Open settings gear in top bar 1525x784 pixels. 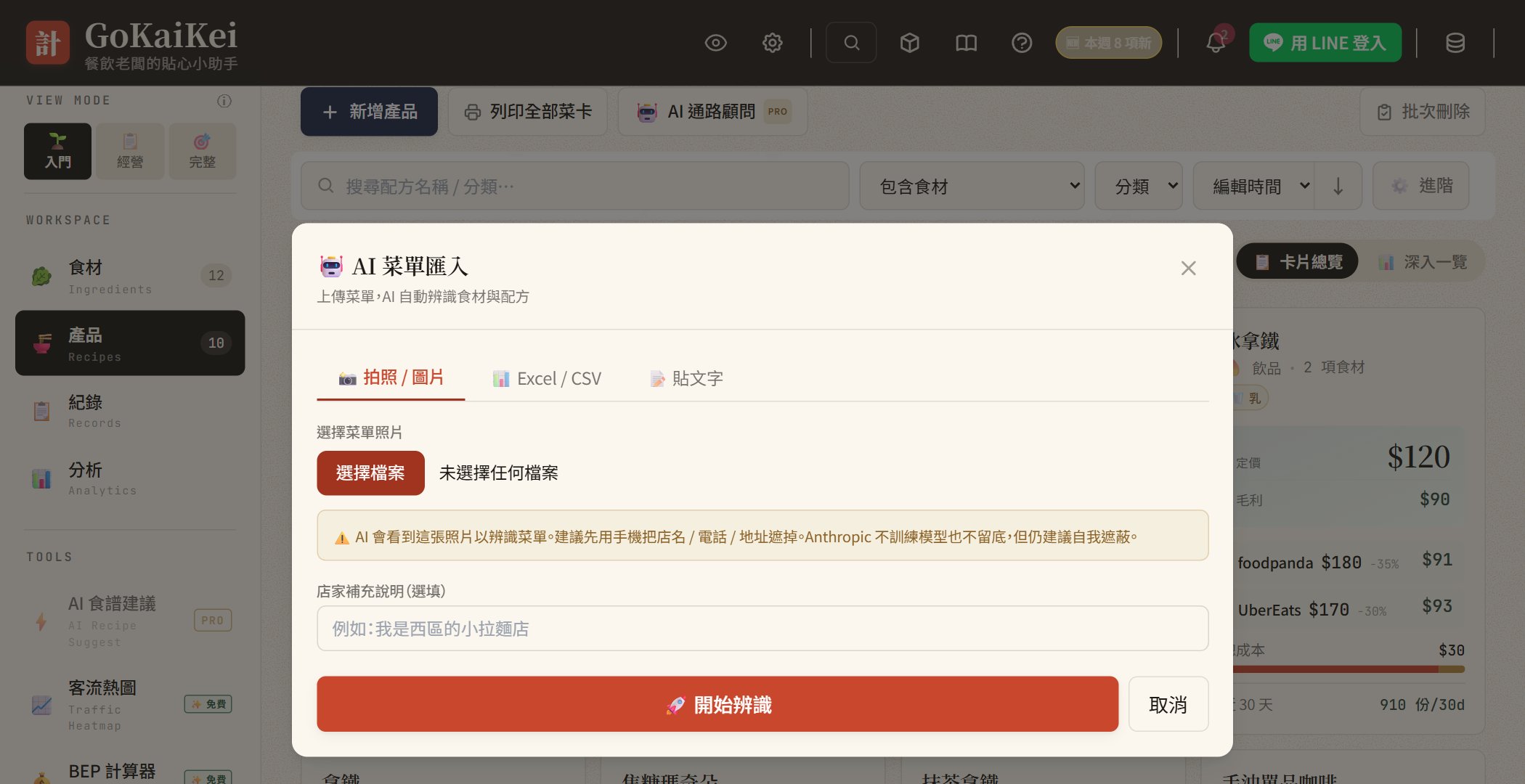(x=772, y=43)
